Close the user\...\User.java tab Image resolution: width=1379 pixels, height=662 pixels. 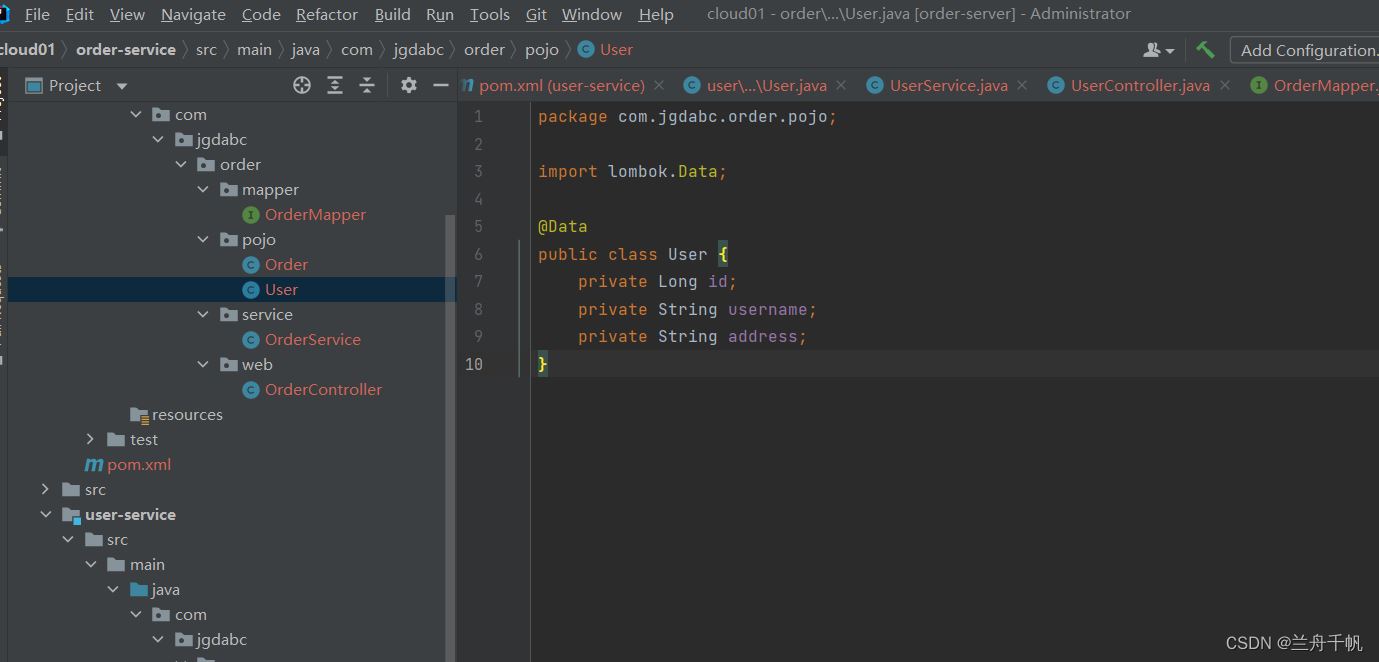coord(841,85)
